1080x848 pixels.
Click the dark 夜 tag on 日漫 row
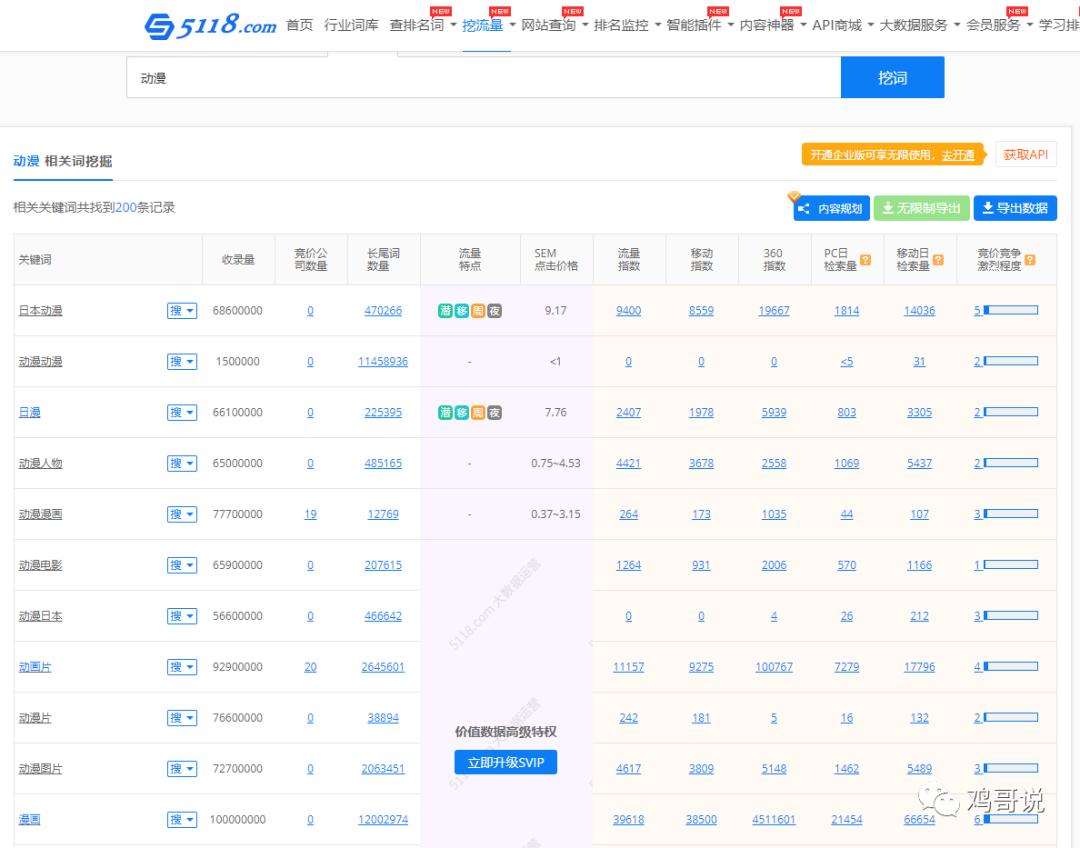493,412
